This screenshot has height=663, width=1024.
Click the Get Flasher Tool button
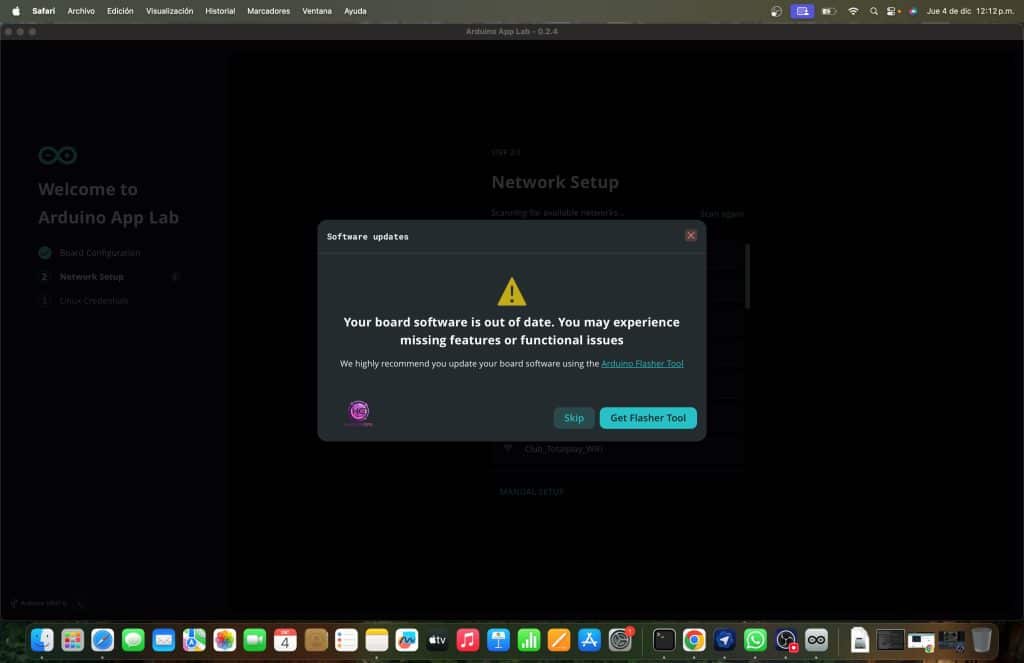click(x=648, y=418)
